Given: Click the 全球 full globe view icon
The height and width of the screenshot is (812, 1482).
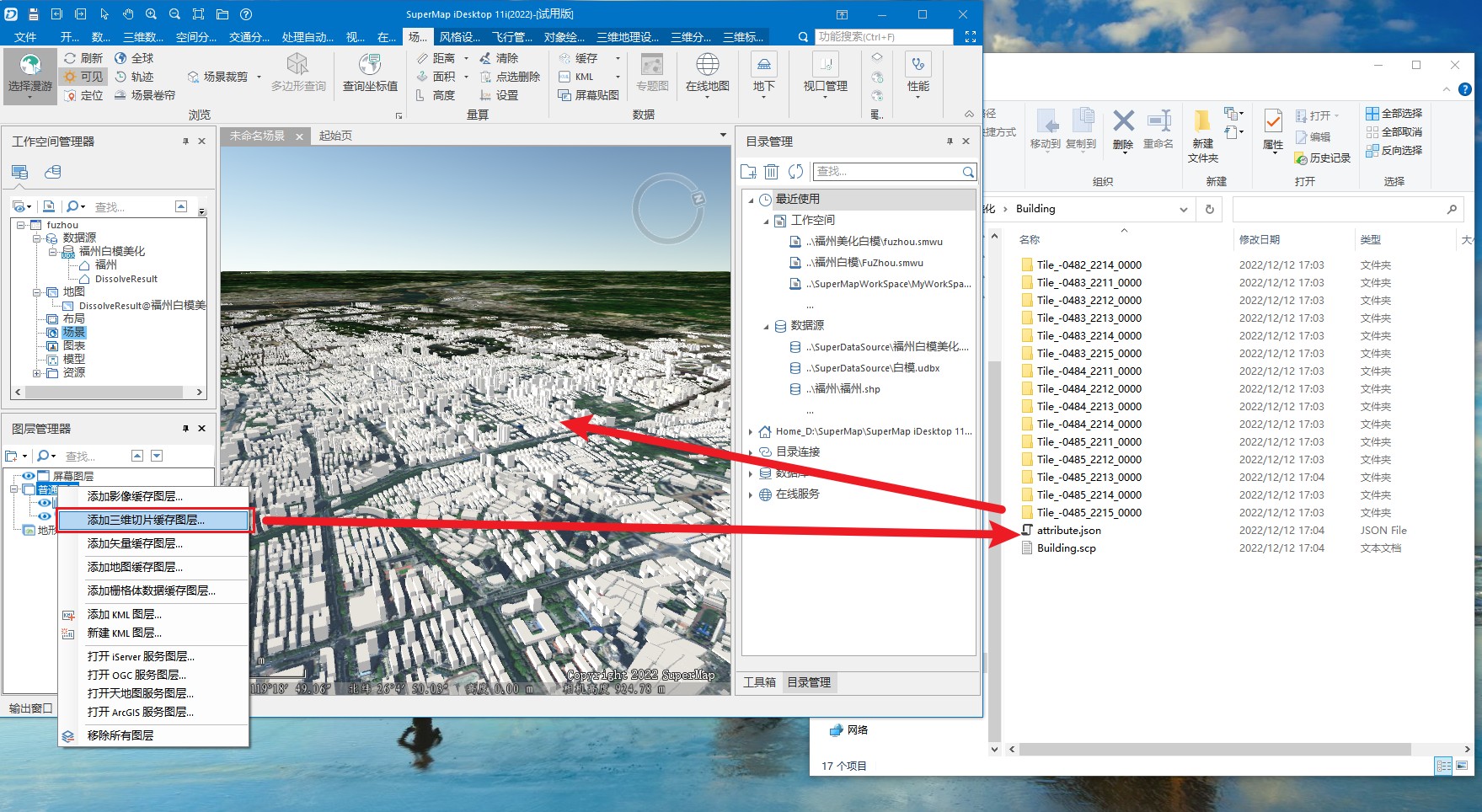Looking at the screenshot, I should pos(120,58).
